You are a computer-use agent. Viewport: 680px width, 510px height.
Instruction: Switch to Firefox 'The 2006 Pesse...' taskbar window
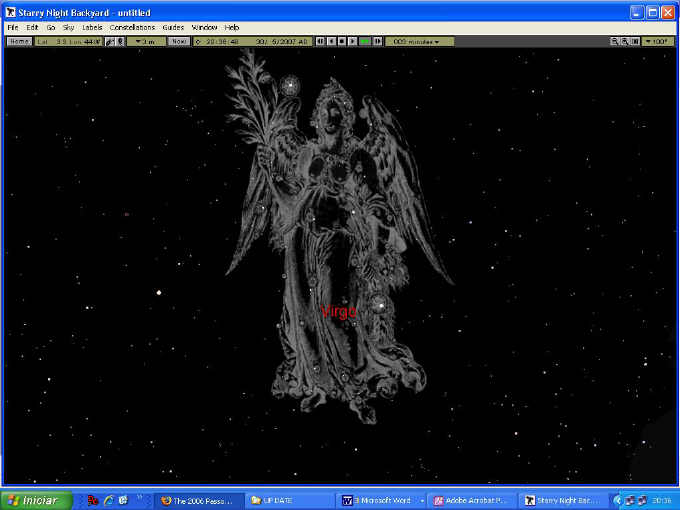point(199,501)
